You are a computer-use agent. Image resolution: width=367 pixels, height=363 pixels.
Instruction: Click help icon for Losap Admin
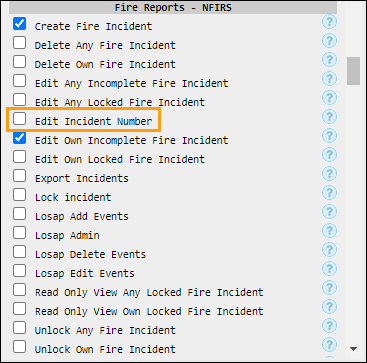pos(329,231)
